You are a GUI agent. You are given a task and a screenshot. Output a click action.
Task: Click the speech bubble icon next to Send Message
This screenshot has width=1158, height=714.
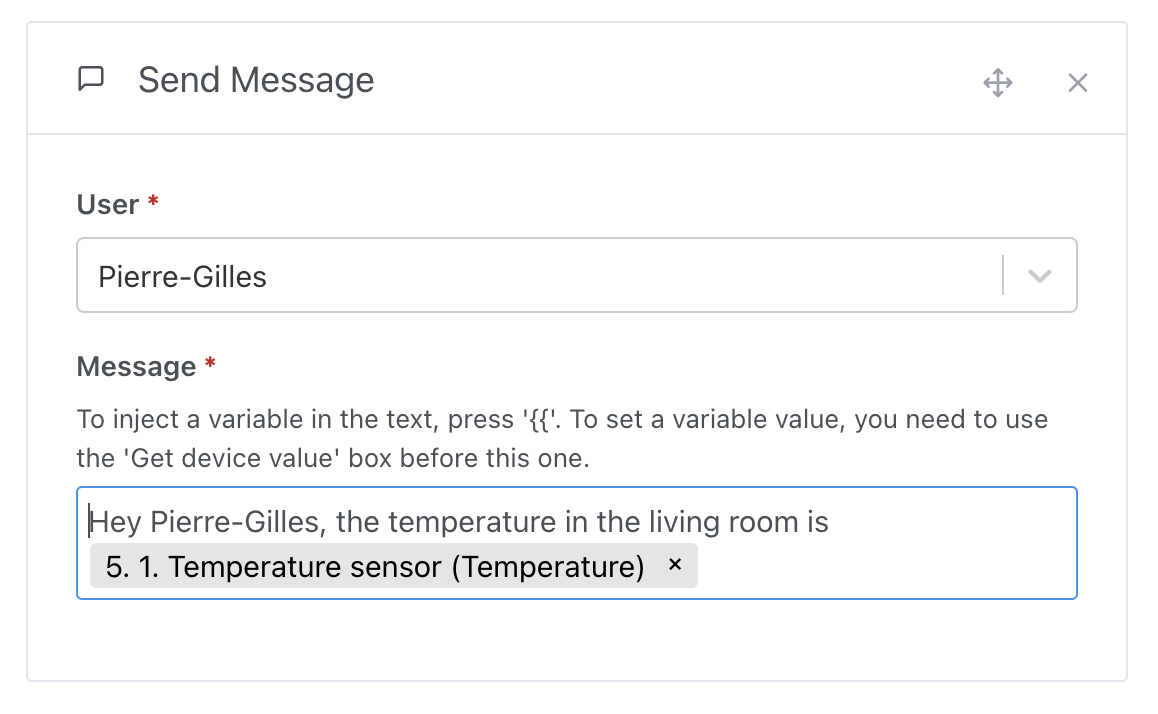(x=91, y=80)
